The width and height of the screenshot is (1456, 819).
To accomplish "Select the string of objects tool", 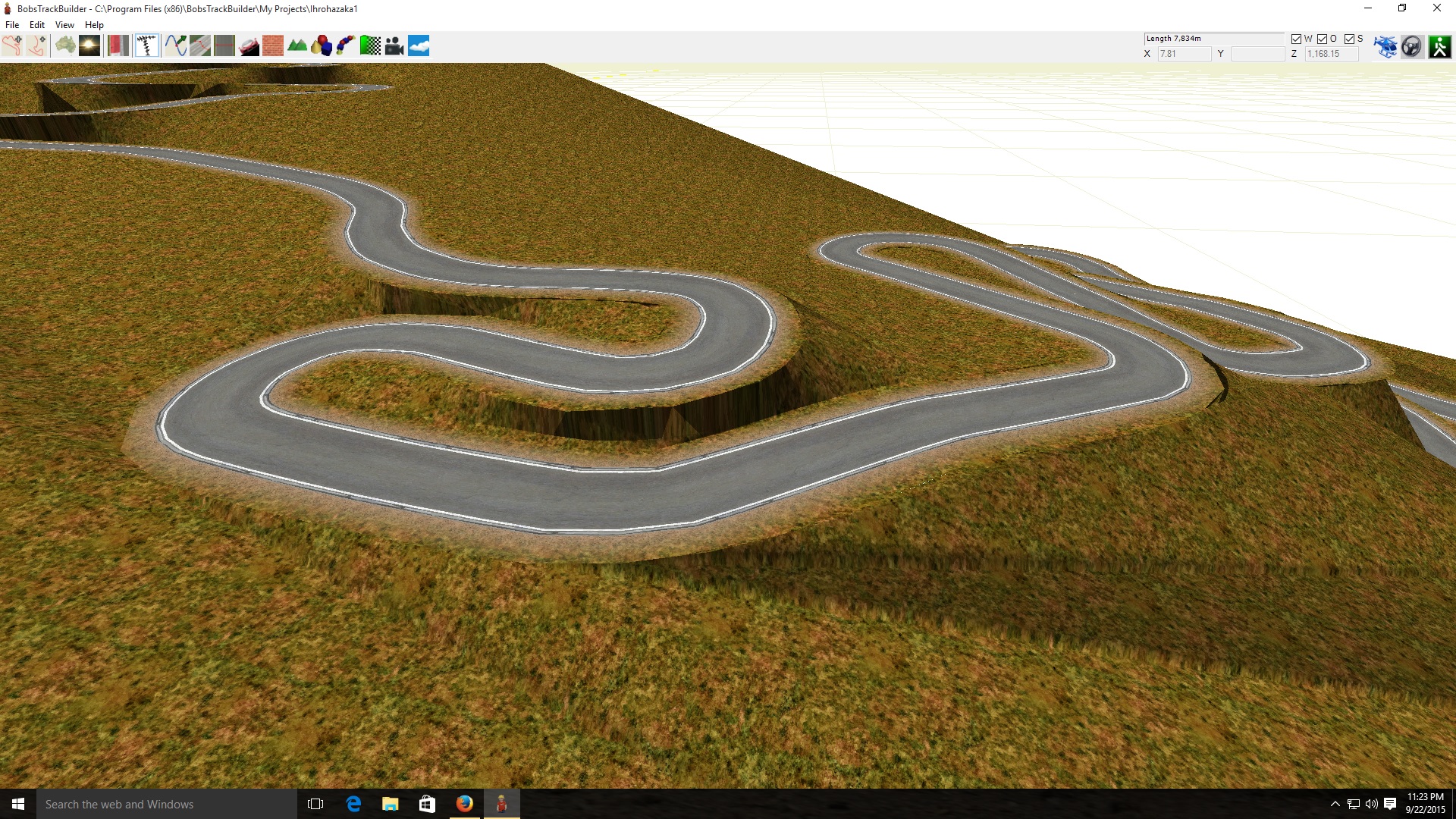I will pyautogui.click(x=346, y=45).
